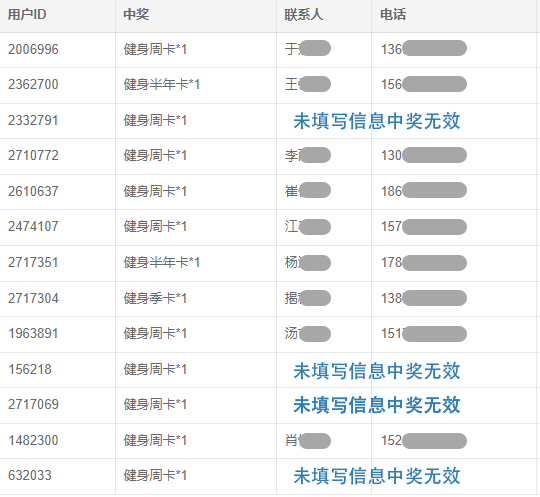Click 健身半年卡*1 prize for user 2362700
540x497 pixels.
162,85
